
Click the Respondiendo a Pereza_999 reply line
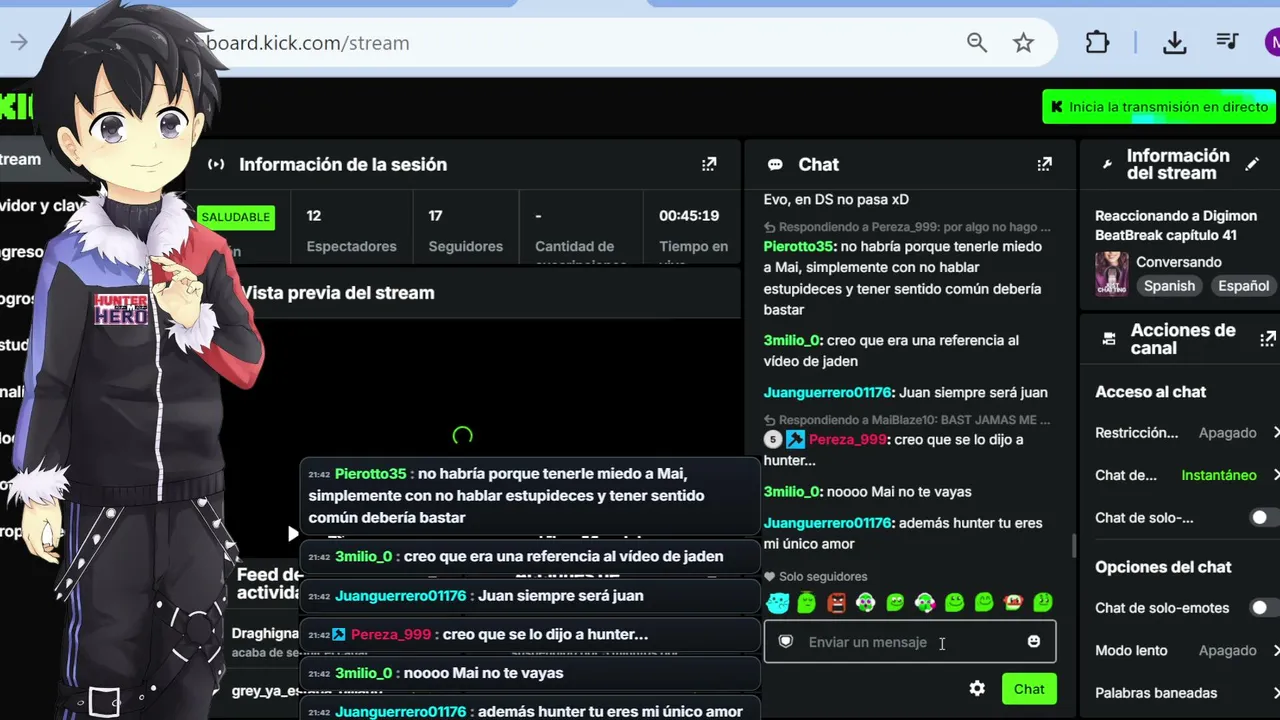(x=908, y=227)
